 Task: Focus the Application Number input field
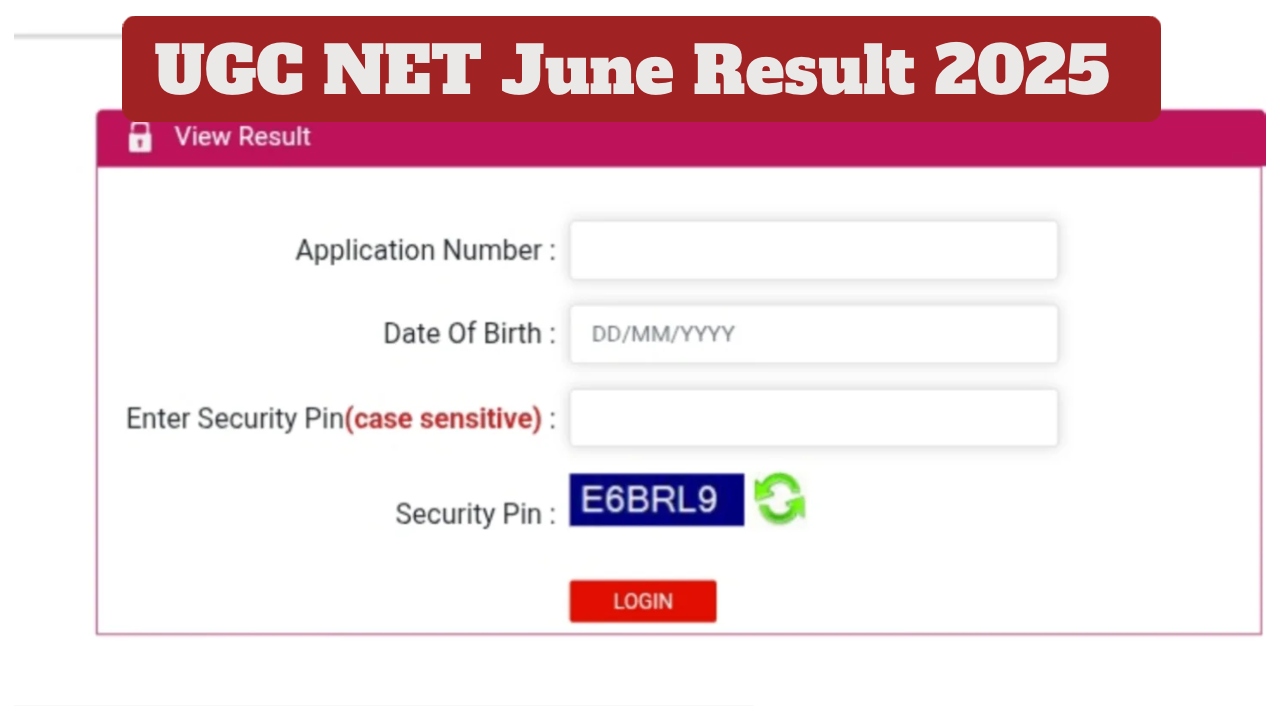coord(813,250)
